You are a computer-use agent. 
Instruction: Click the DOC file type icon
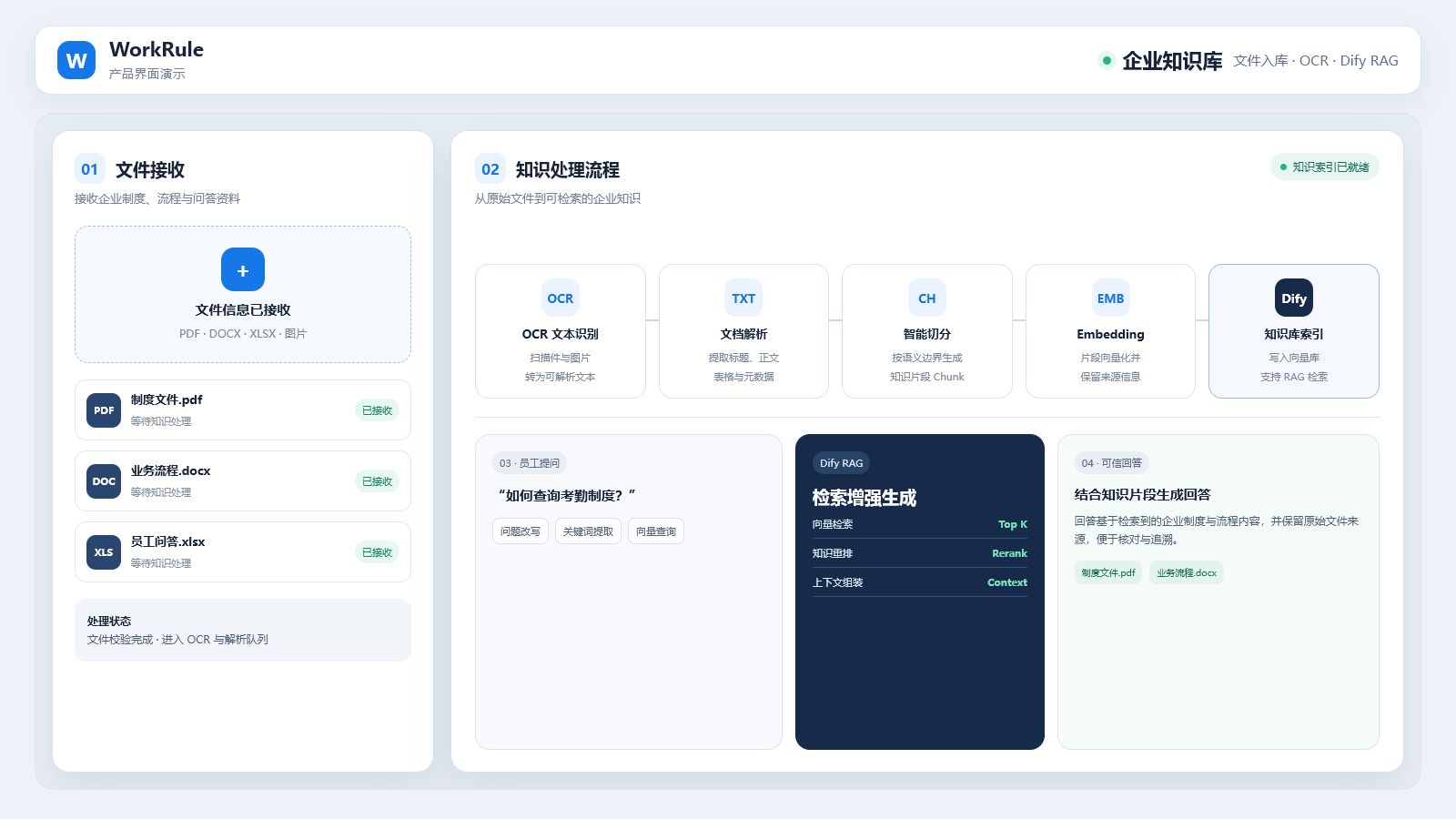pyautogui.click(x=104, y=481)
